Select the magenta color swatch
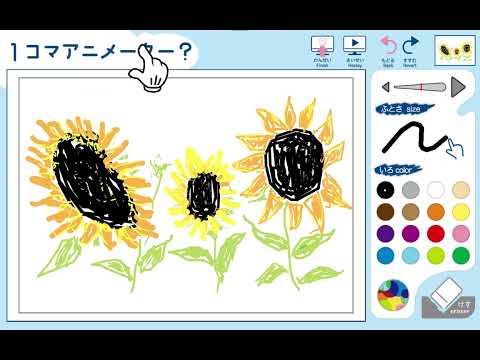The width and height of the screenshot is (480, 360). [x=411, y=234]
